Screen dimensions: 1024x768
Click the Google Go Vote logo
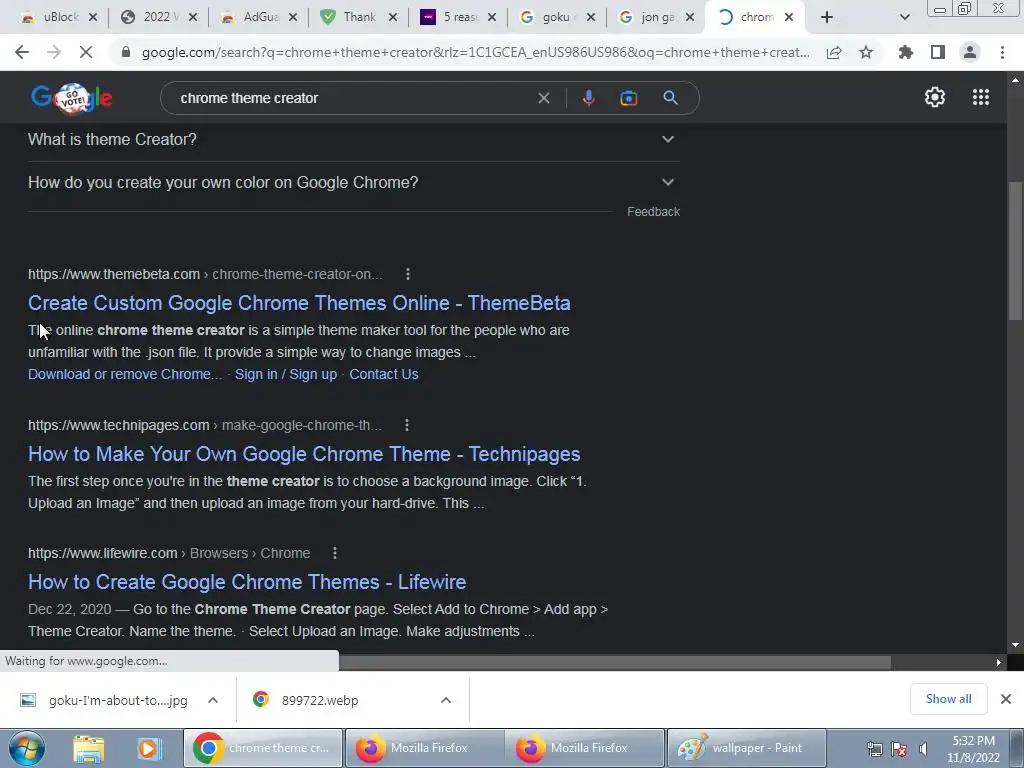(x=72, y=98)
